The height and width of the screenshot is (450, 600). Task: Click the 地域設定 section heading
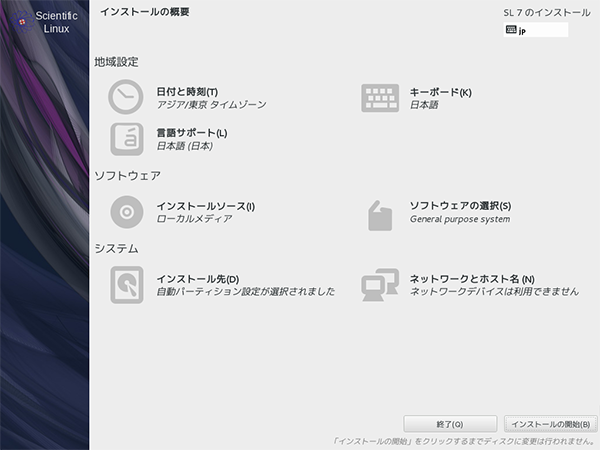pyautogui.click(x=116, y=62)
